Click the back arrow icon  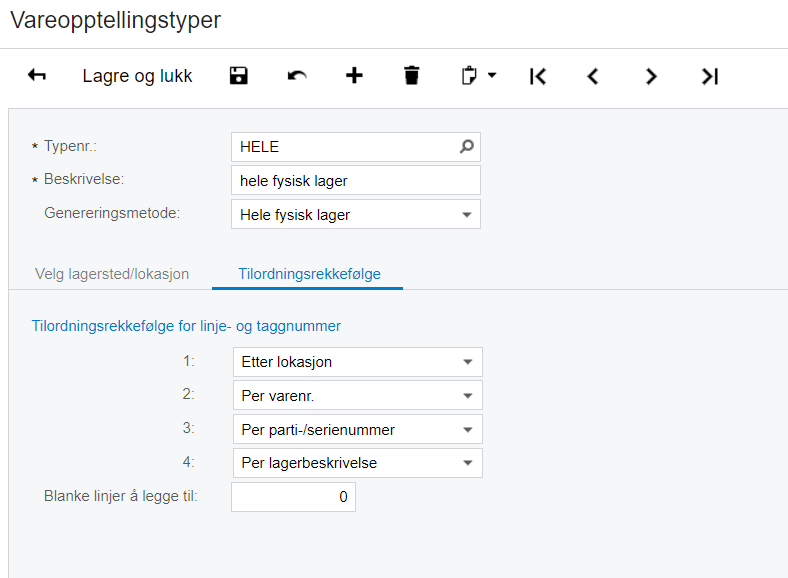pos(37,76)
